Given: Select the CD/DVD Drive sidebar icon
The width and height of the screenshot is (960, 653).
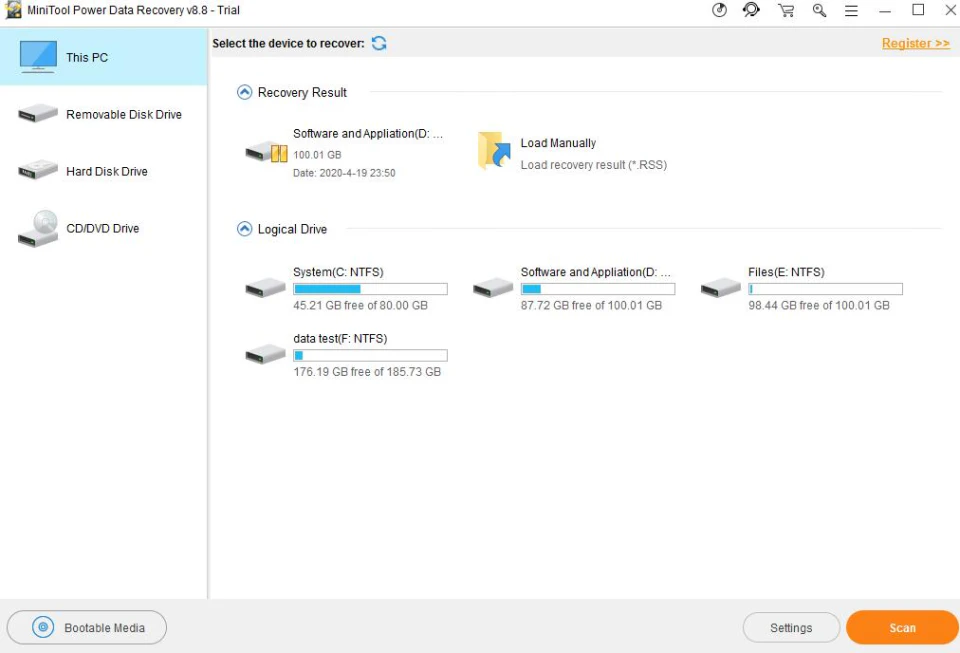Looking at the screenshot, I should point(37,226).
